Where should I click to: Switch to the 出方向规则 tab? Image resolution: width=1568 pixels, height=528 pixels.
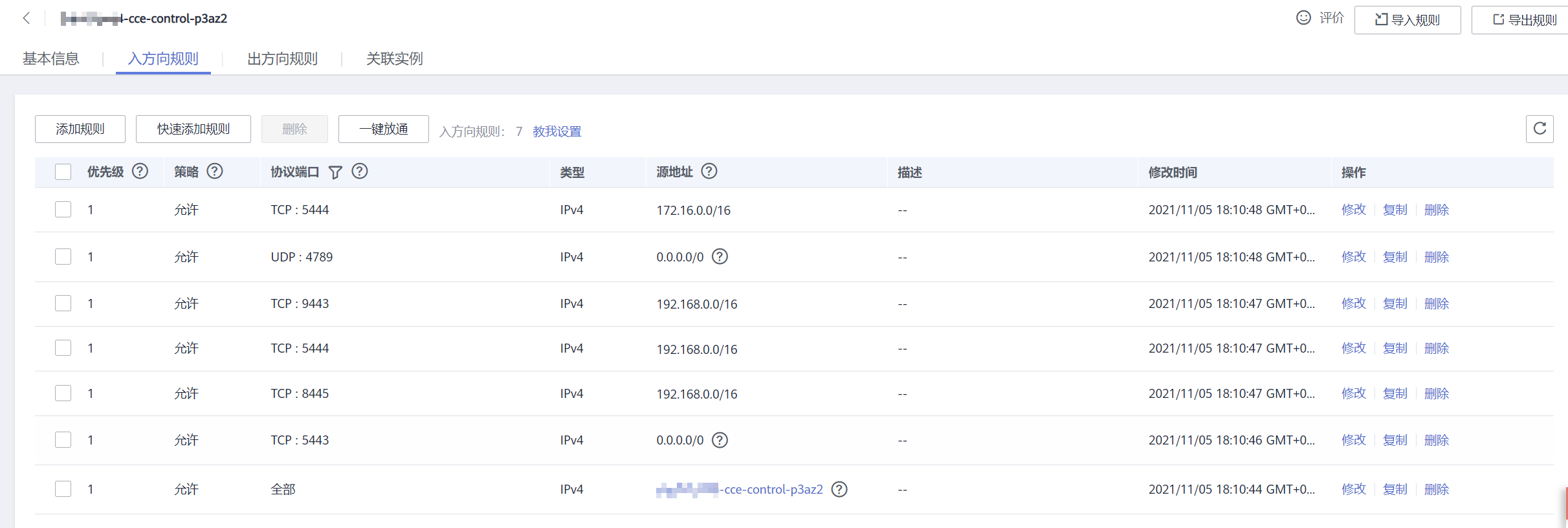tap(282, 59)
